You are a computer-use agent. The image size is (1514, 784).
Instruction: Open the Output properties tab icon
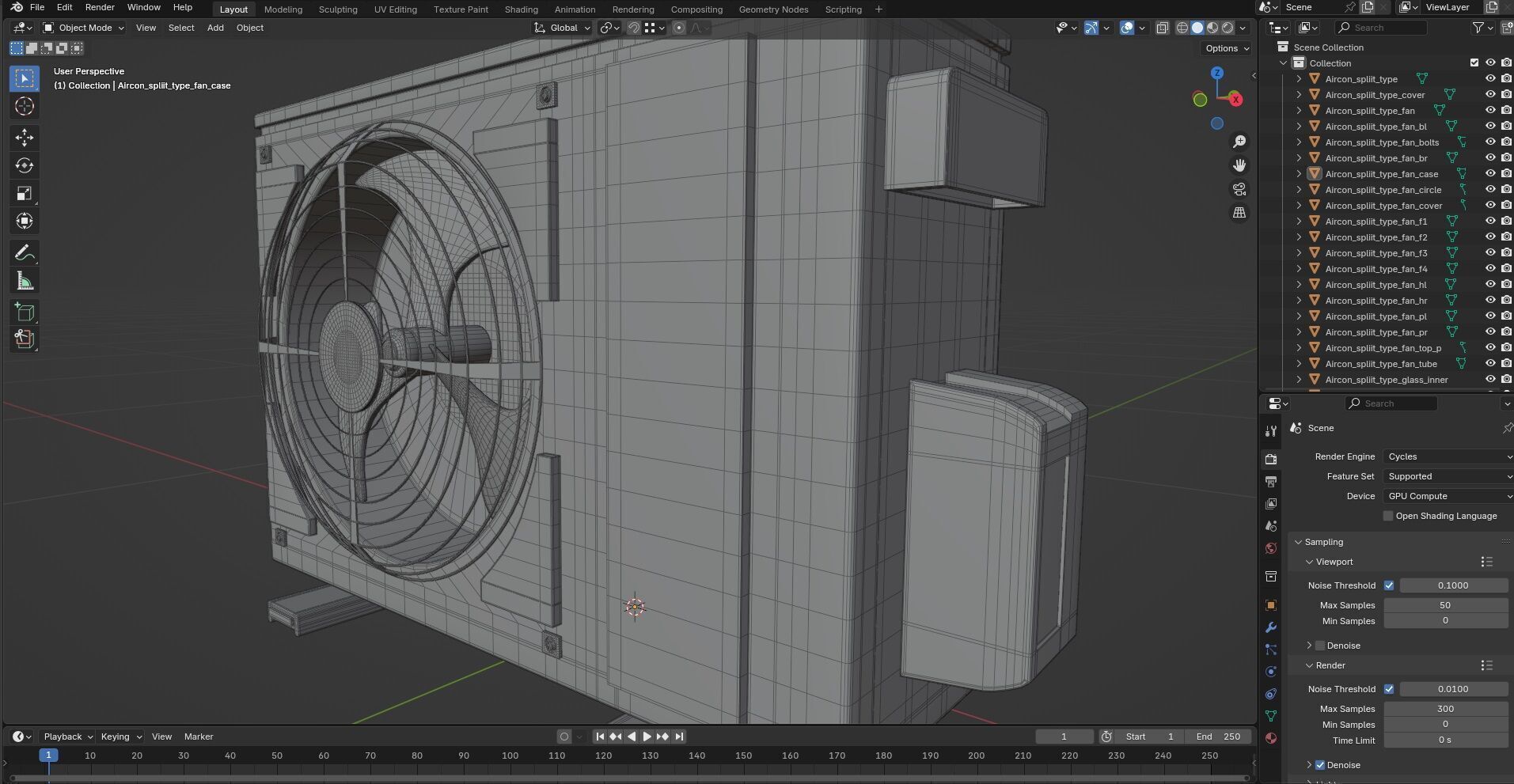tap(1271, 481)
